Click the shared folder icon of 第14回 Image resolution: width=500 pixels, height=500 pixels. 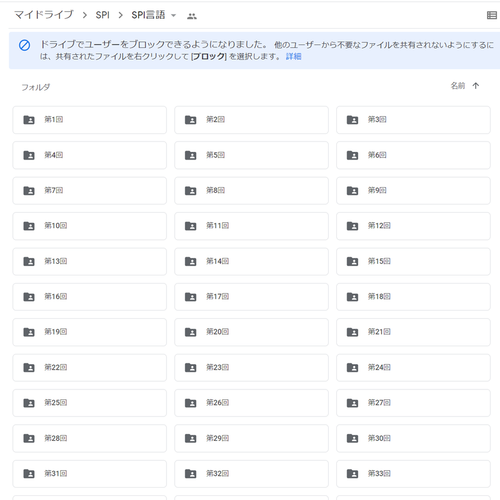pyautogui.click(x=191, y=261)
